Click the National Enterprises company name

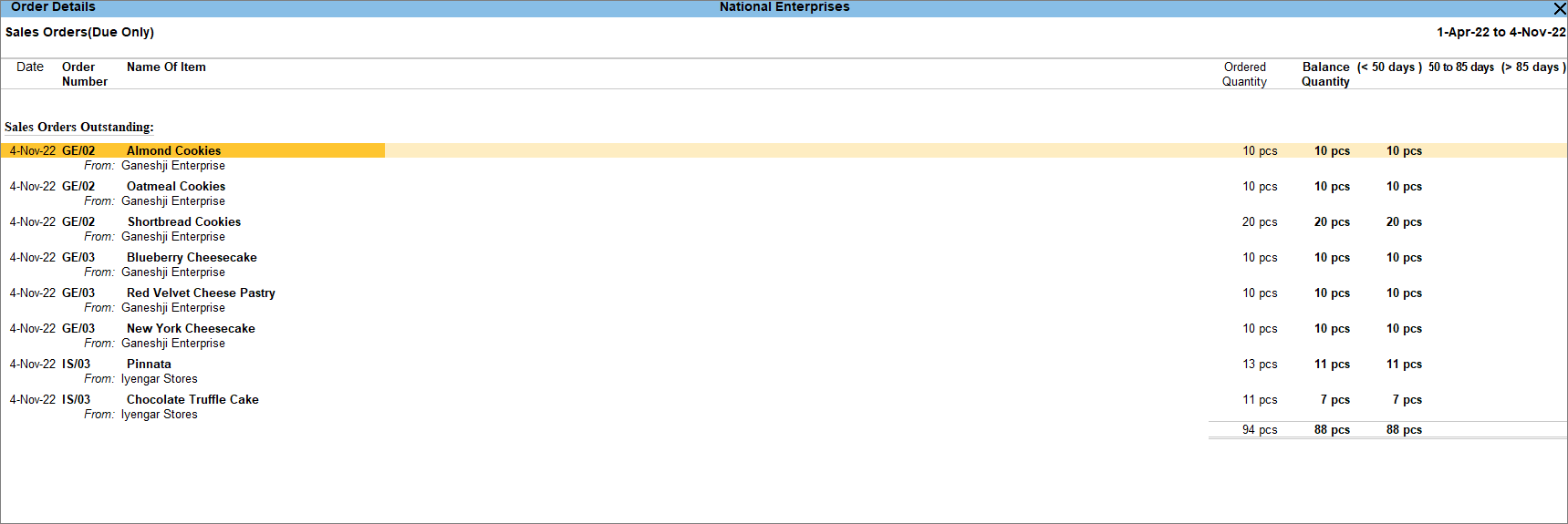pos(784,7)
